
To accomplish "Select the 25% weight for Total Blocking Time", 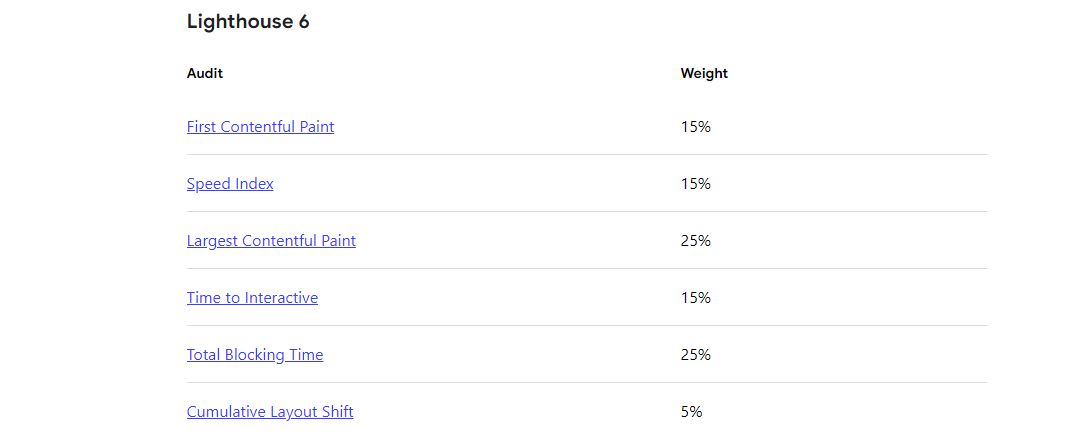I will point(696,355).
